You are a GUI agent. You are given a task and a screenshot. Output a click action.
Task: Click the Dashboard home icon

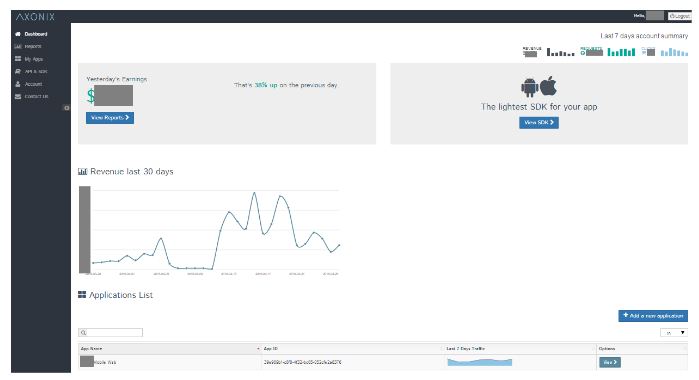tap(18, 34)
